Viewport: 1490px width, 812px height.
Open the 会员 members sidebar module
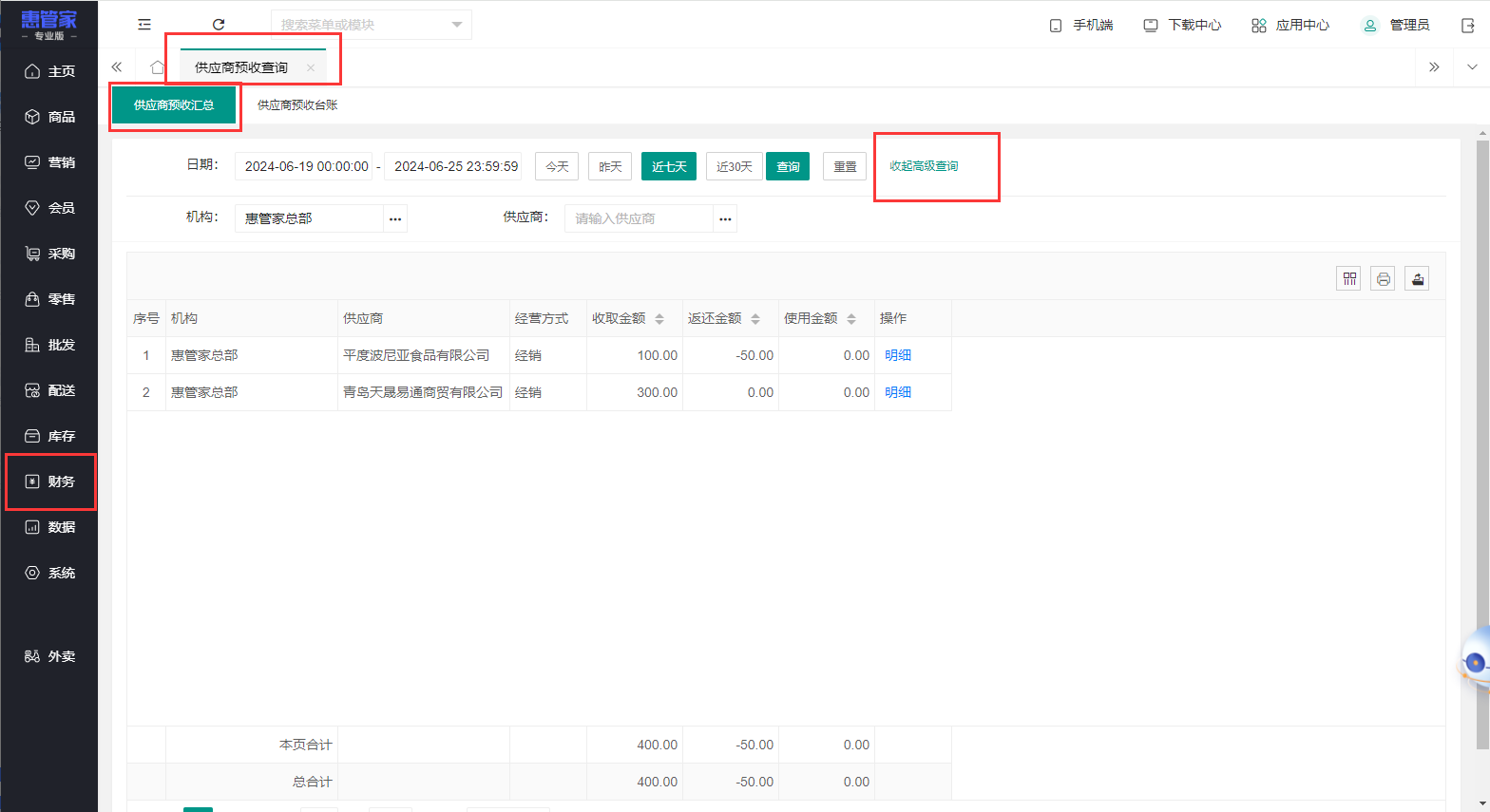(x=49, y=208)
